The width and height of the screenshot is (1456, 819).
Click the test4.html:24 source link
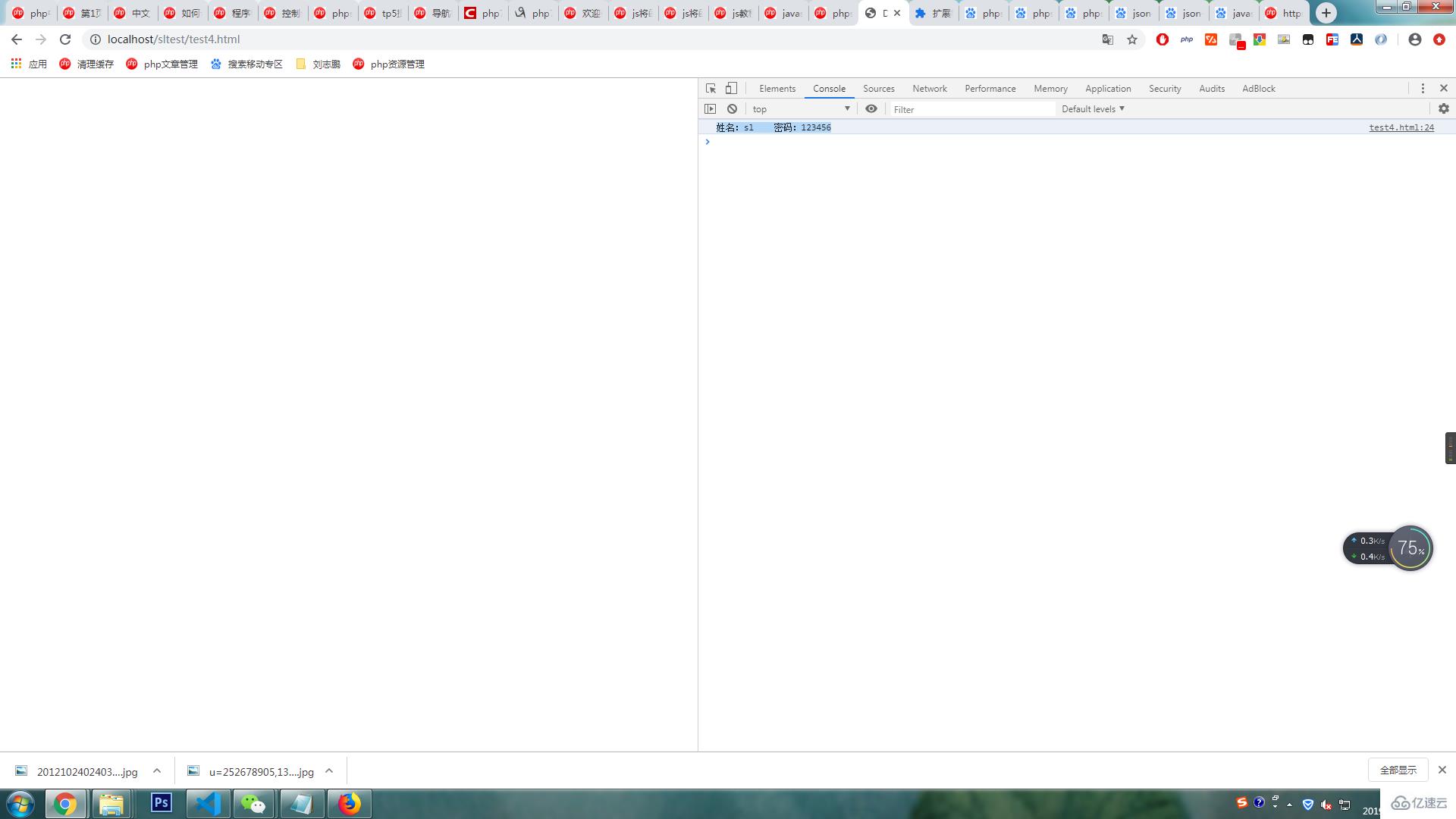pyautogui.click(x=1400, y=127)
